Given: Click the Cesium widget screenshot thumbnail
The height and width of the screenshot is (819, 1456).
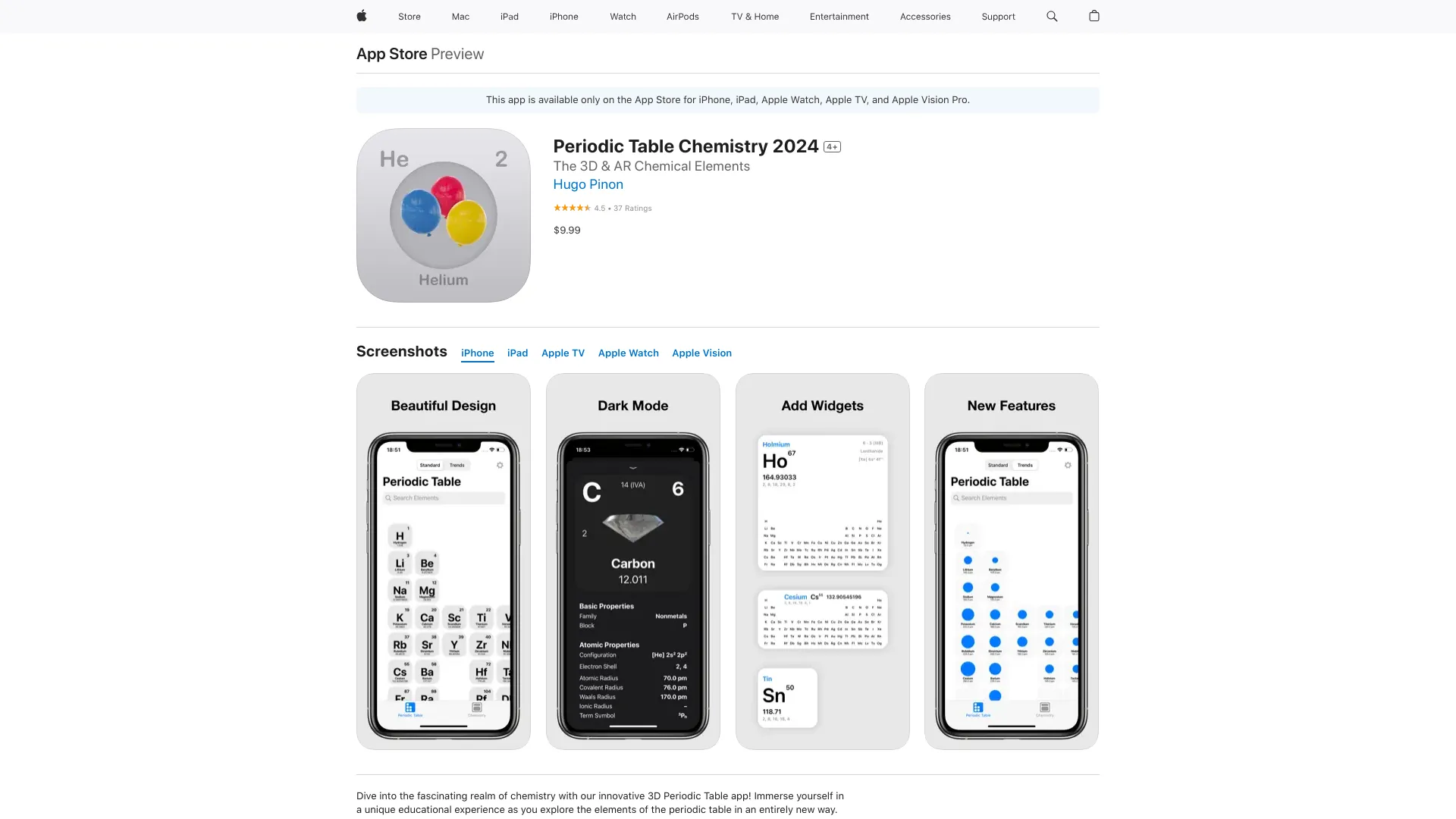Looking at the screenshot, I should pyautogui.click(x=822, y=618).
